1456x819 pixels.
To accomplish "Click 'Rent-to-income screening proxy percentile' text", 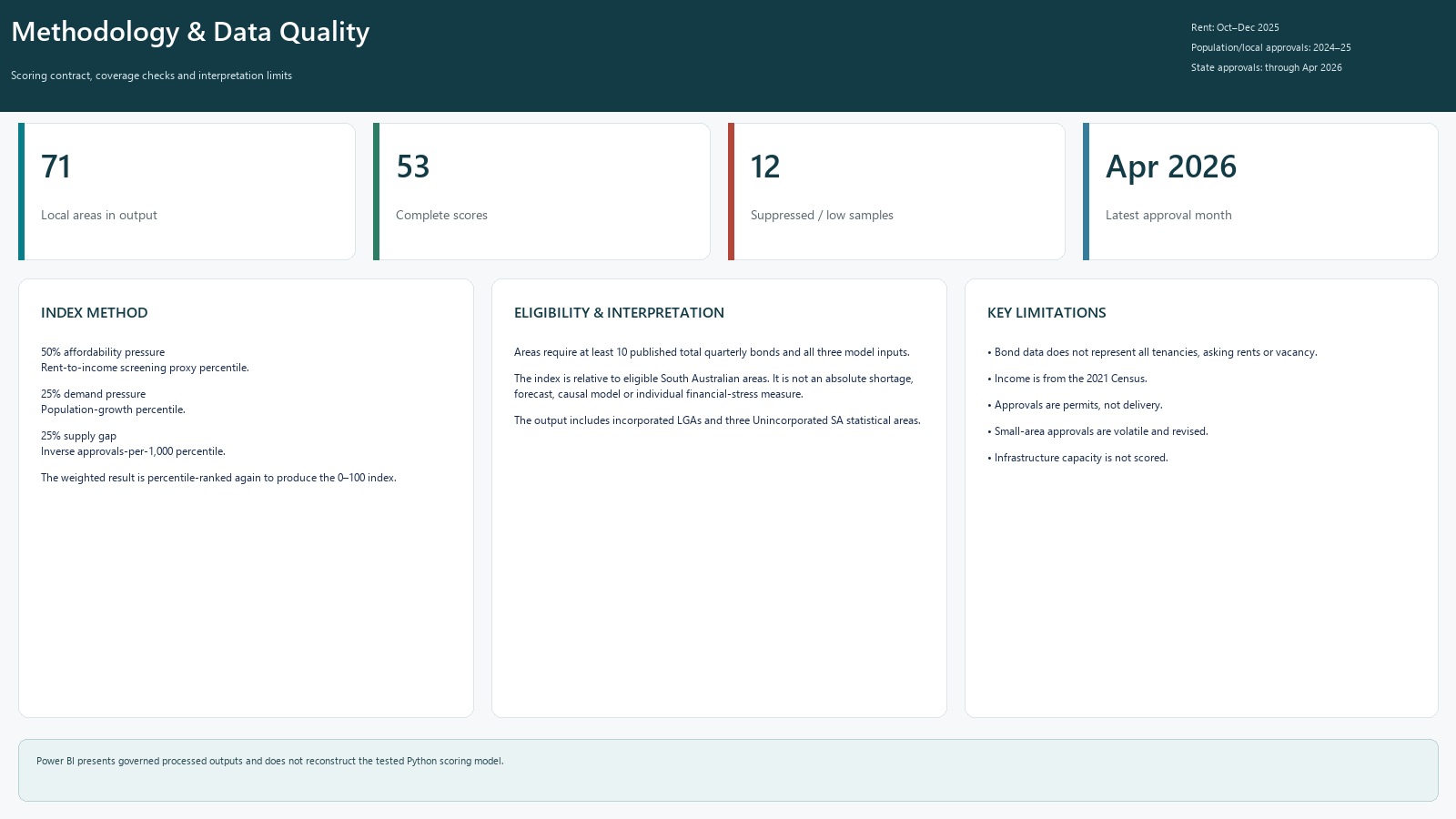I will click(x=145, y=368).
